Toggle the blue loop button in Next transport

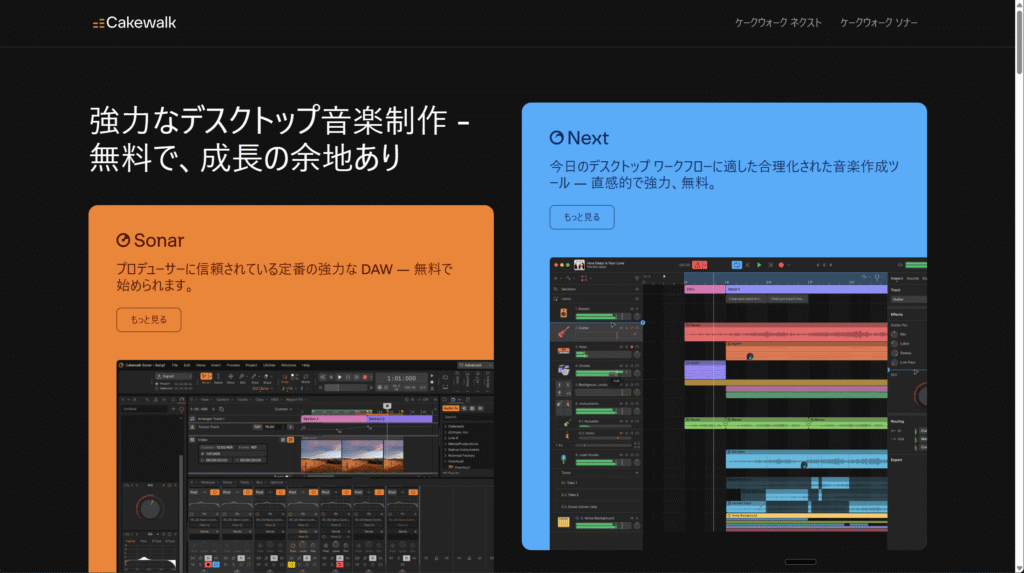point(737,265)
